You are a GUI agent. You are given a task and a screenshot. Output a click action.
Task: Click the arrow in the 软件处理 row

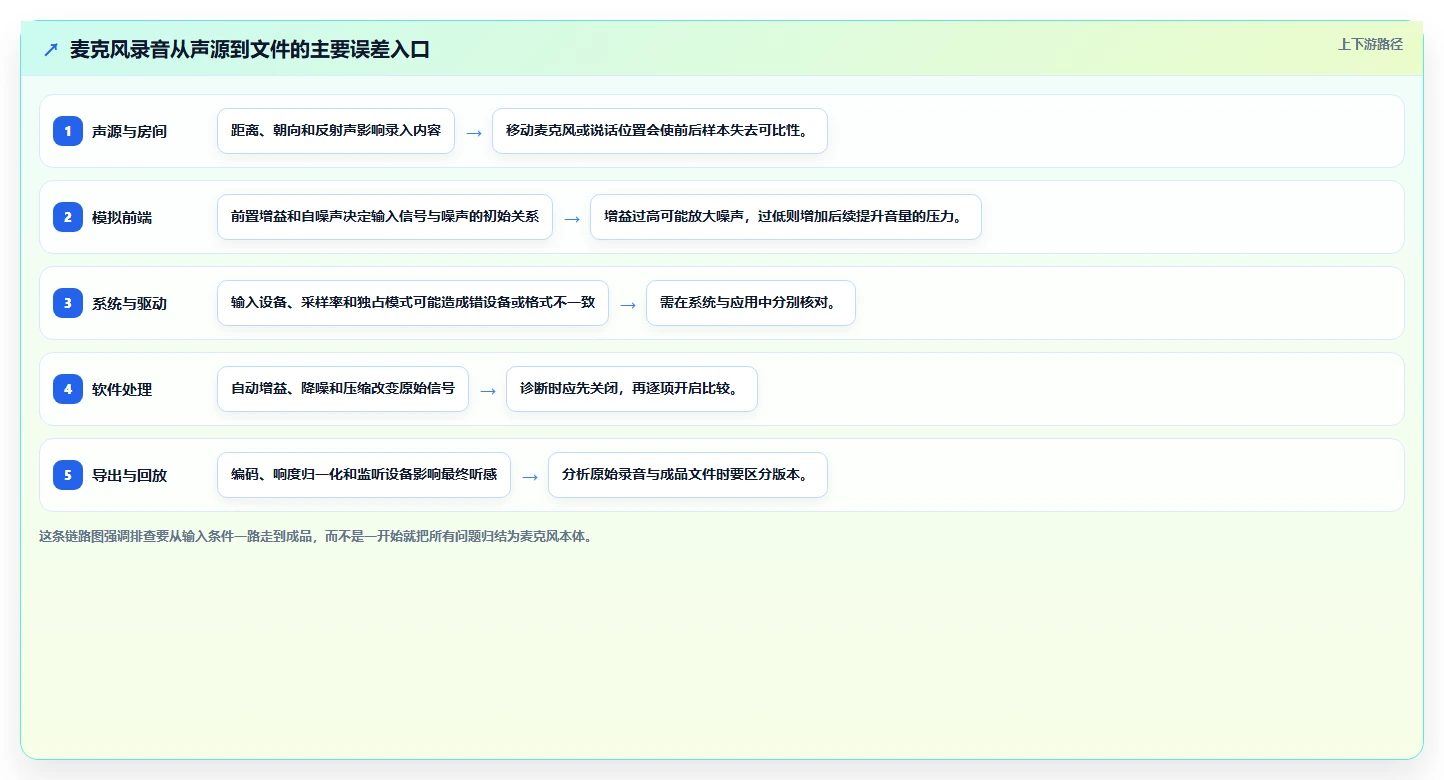[x=488, y=390]
